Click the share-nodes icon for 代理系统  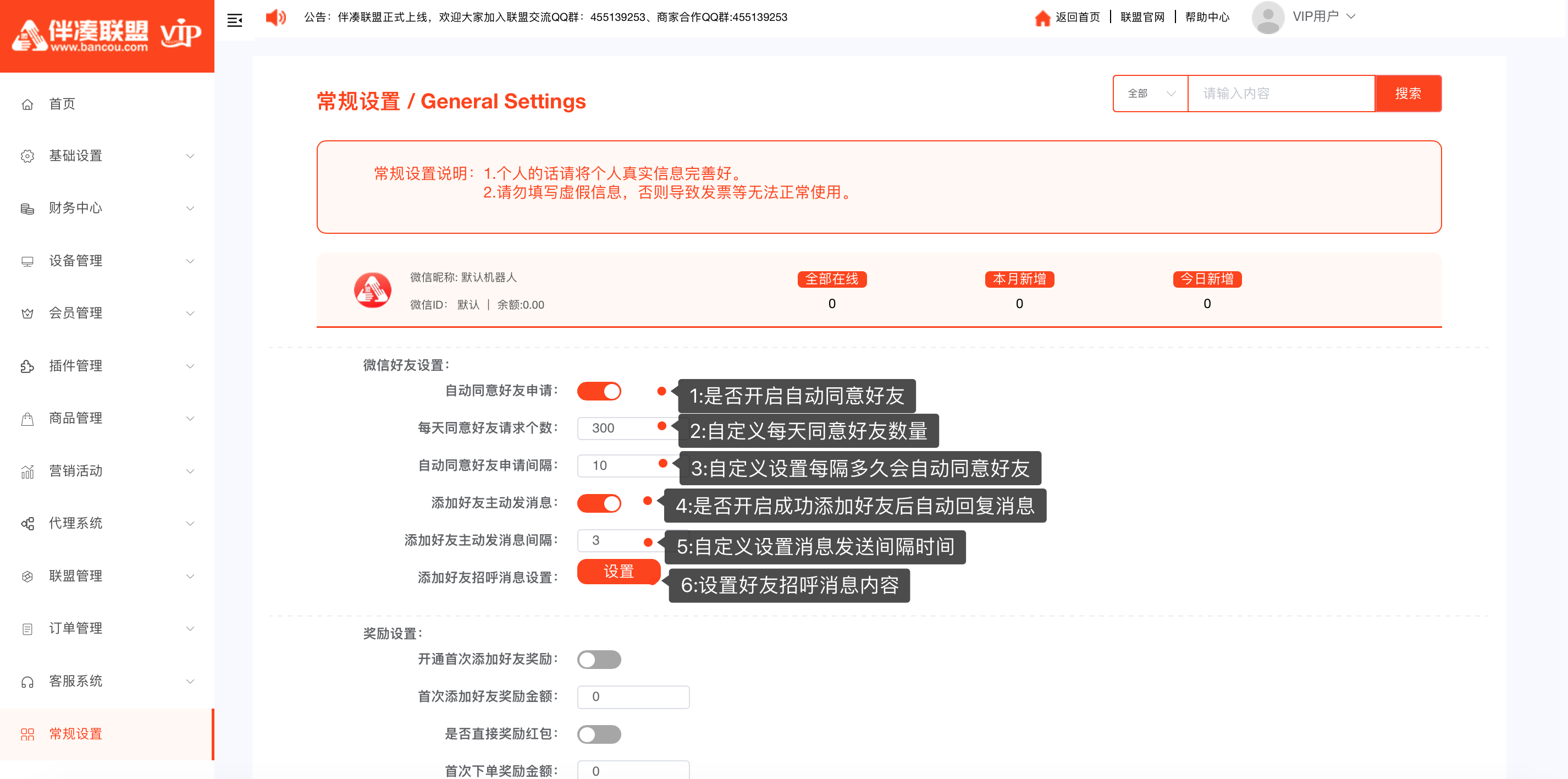(x=27, y=523)
